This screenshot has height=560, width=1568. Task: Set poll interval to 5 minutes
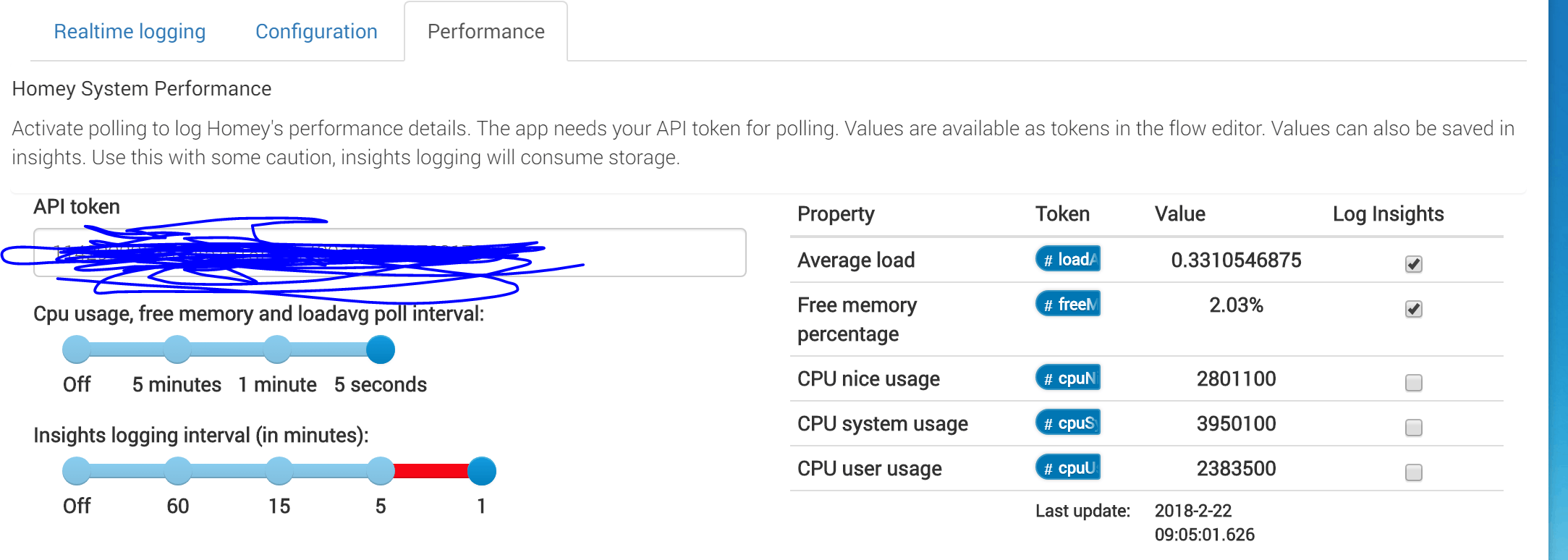tap(177, 349)
